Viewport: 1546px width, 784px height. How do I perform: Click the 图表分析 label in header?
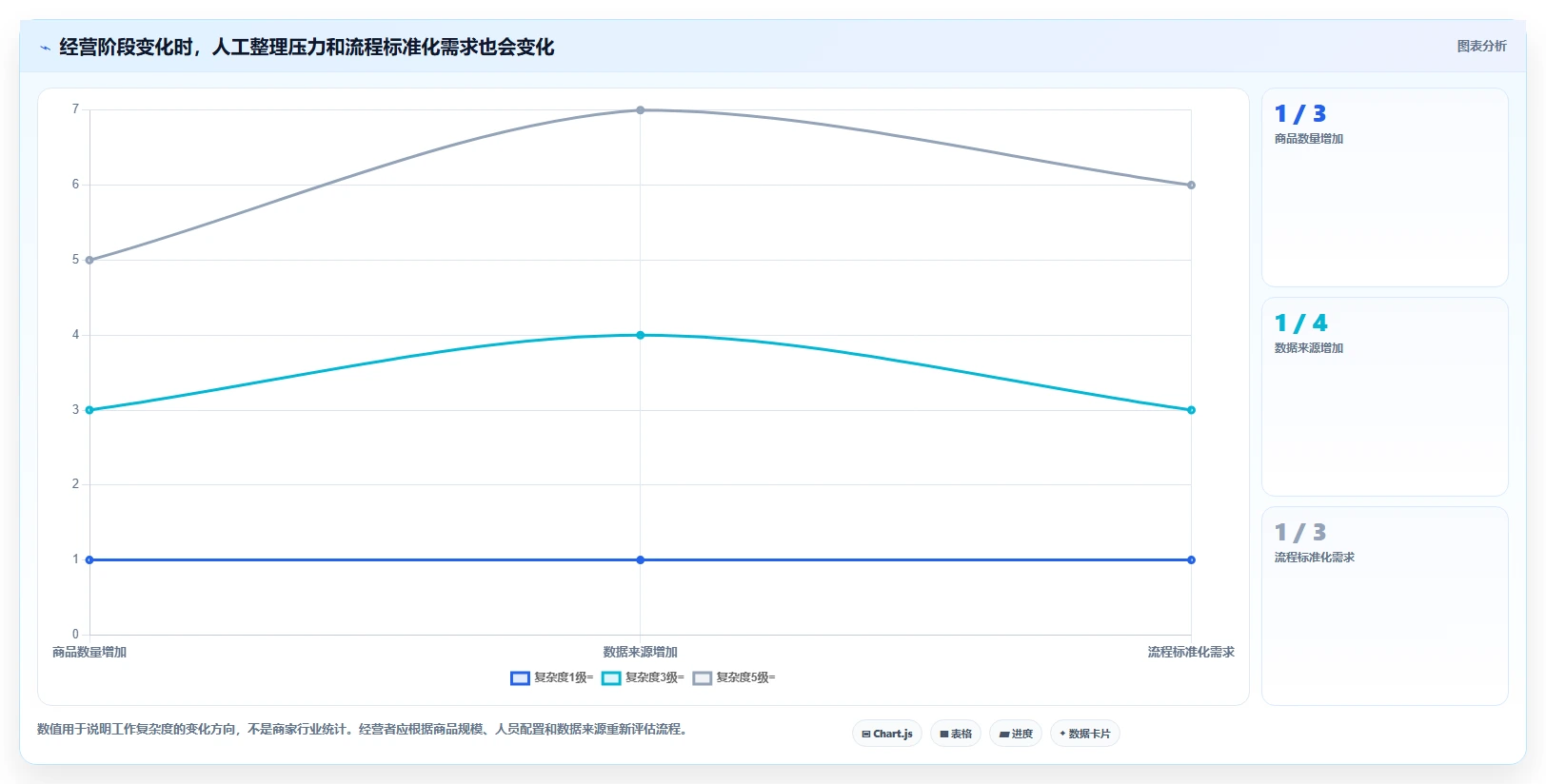1481,46
